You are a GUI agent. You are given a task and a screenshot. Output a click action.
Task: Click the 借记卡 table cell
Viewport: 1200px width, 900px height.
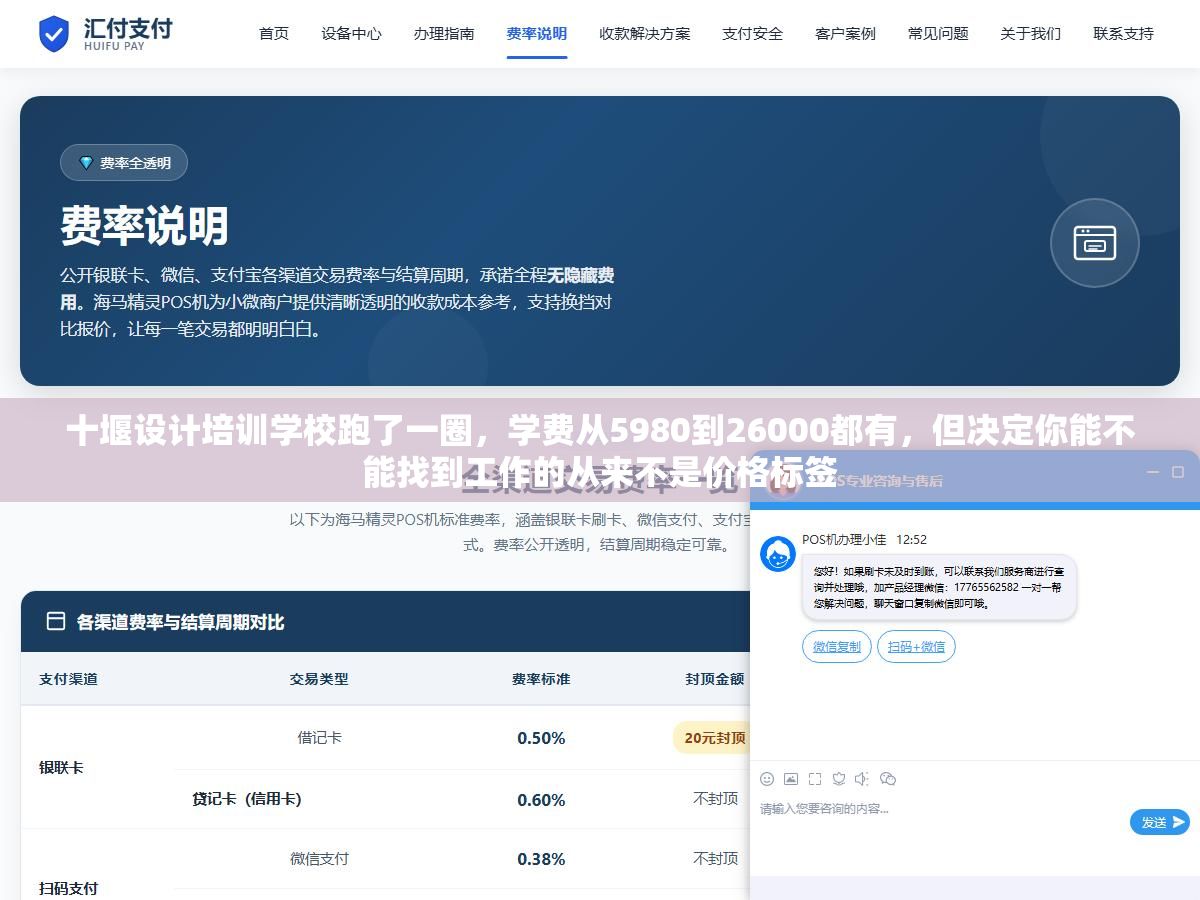tap(319, 738)
